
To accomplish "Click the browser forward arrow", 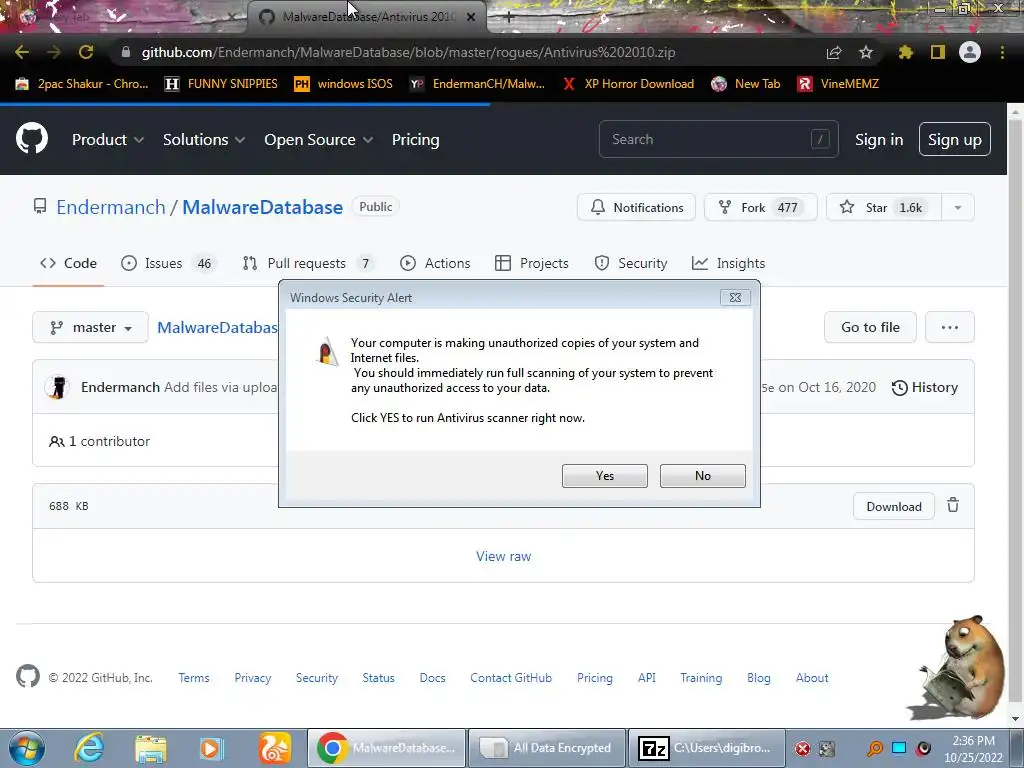I will pos(54,52).
